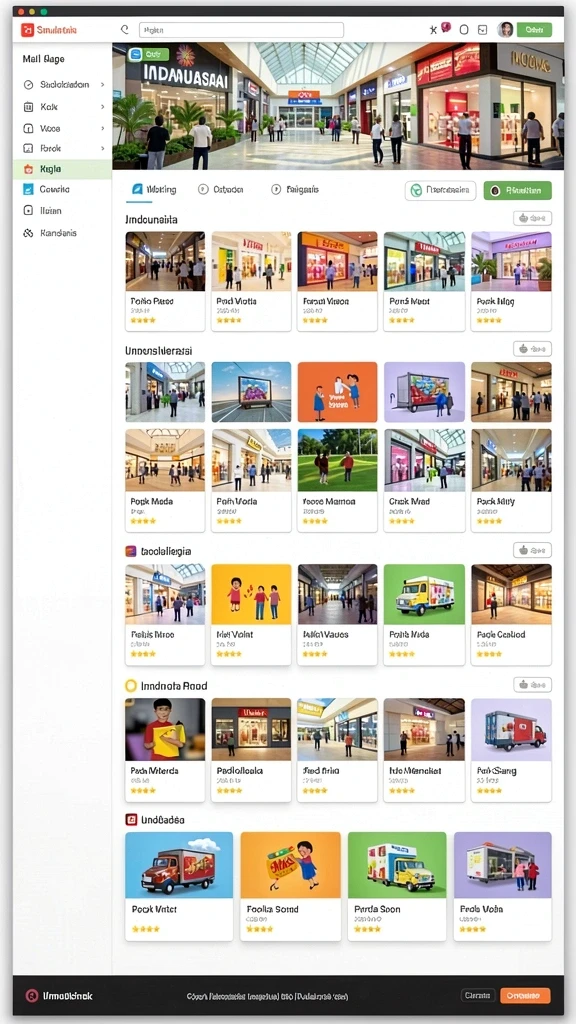Expand the first sidebar item chevron
Screen dimensions: 576x1024
pos(103,85)
